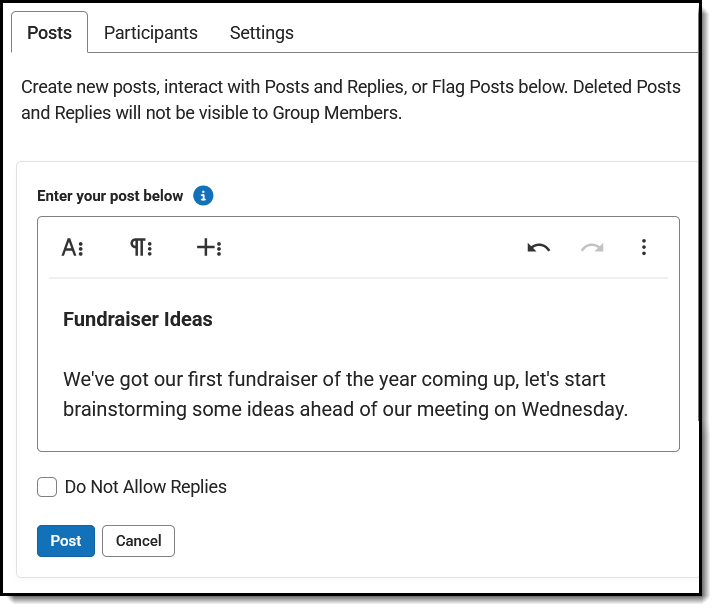717x611 pixels.
Task: Switch to the Posts tab
Action: click(49, 33)
